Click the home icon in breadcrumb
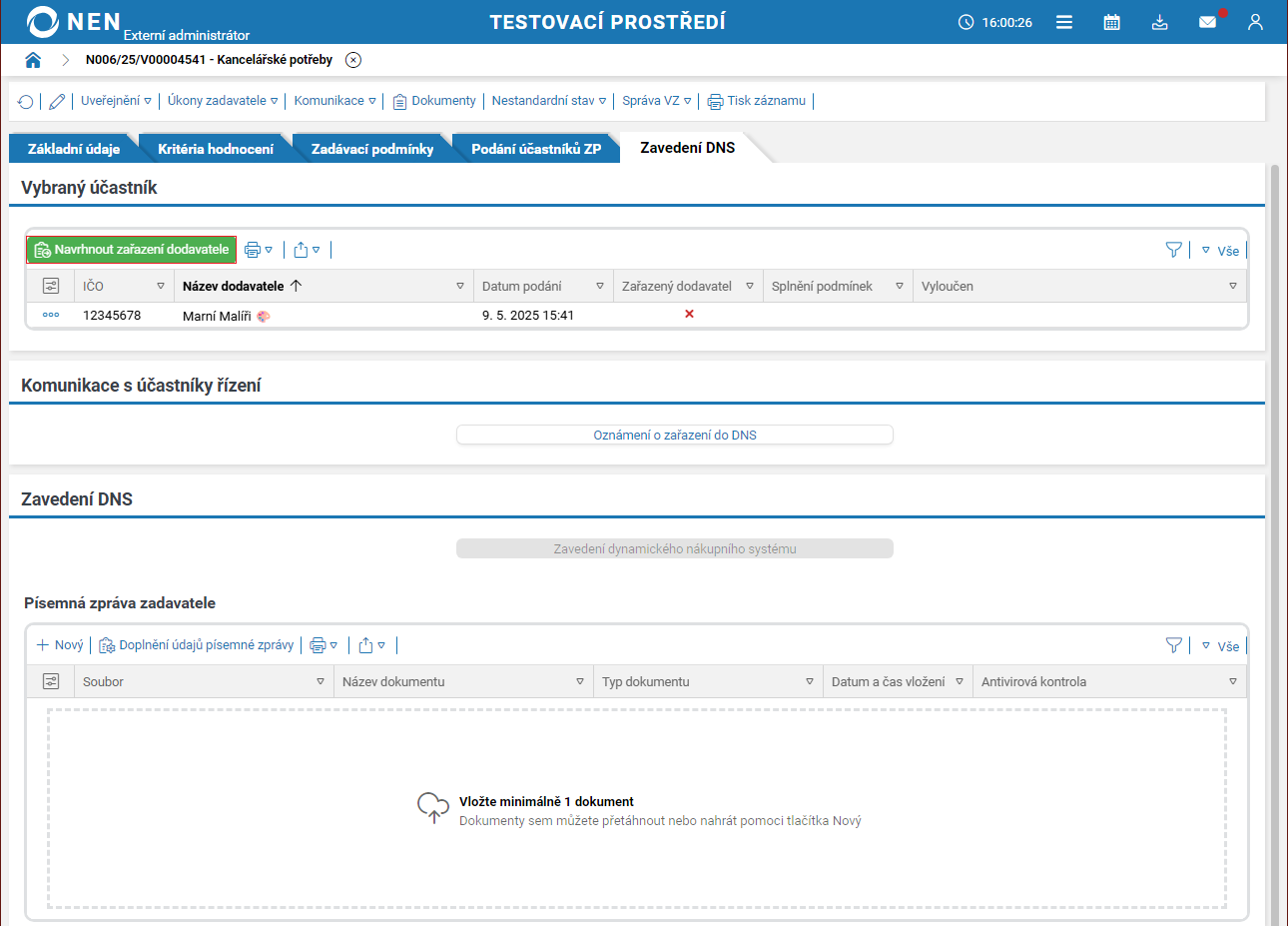 pos(33,60)
